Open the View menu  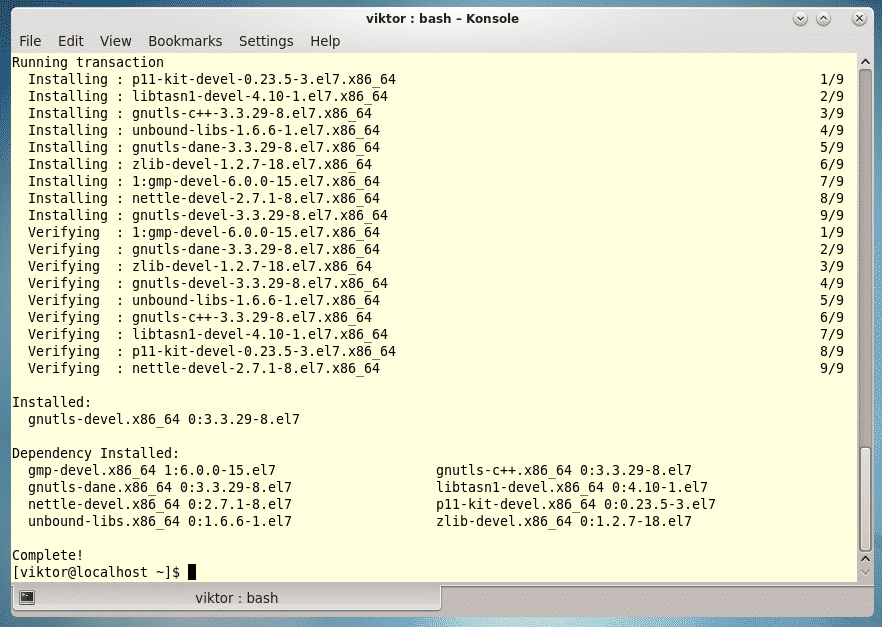click(115, 41)
